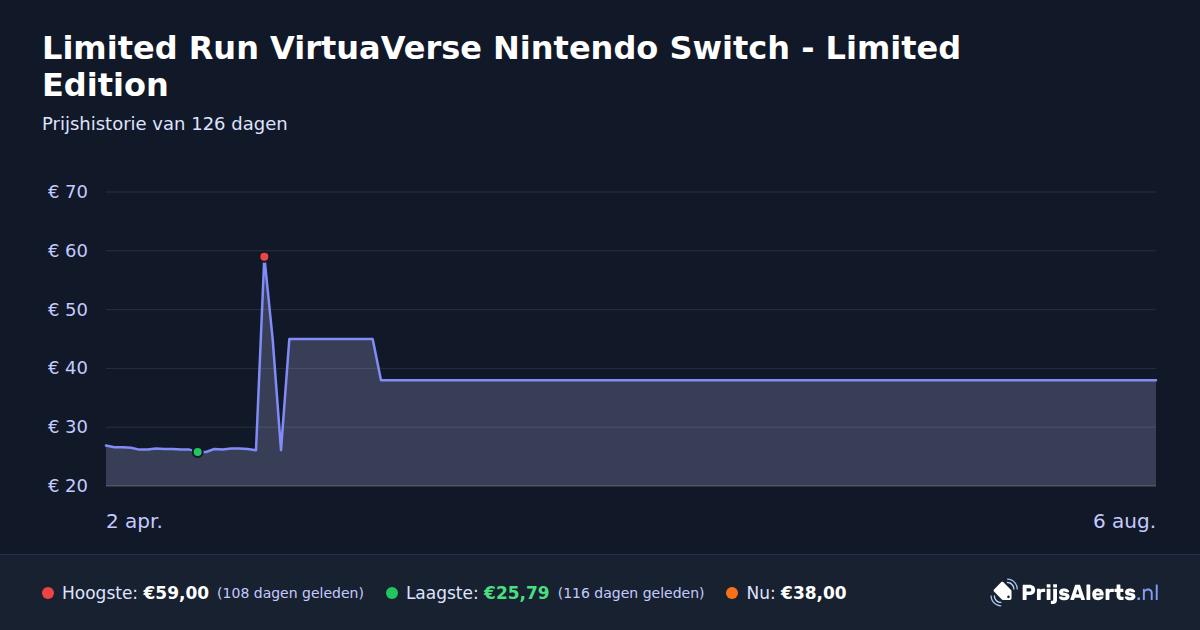The image size is (1200, 630).
Task: Click the 6 aug. end date label
Action: click(x=1124, y=521)
